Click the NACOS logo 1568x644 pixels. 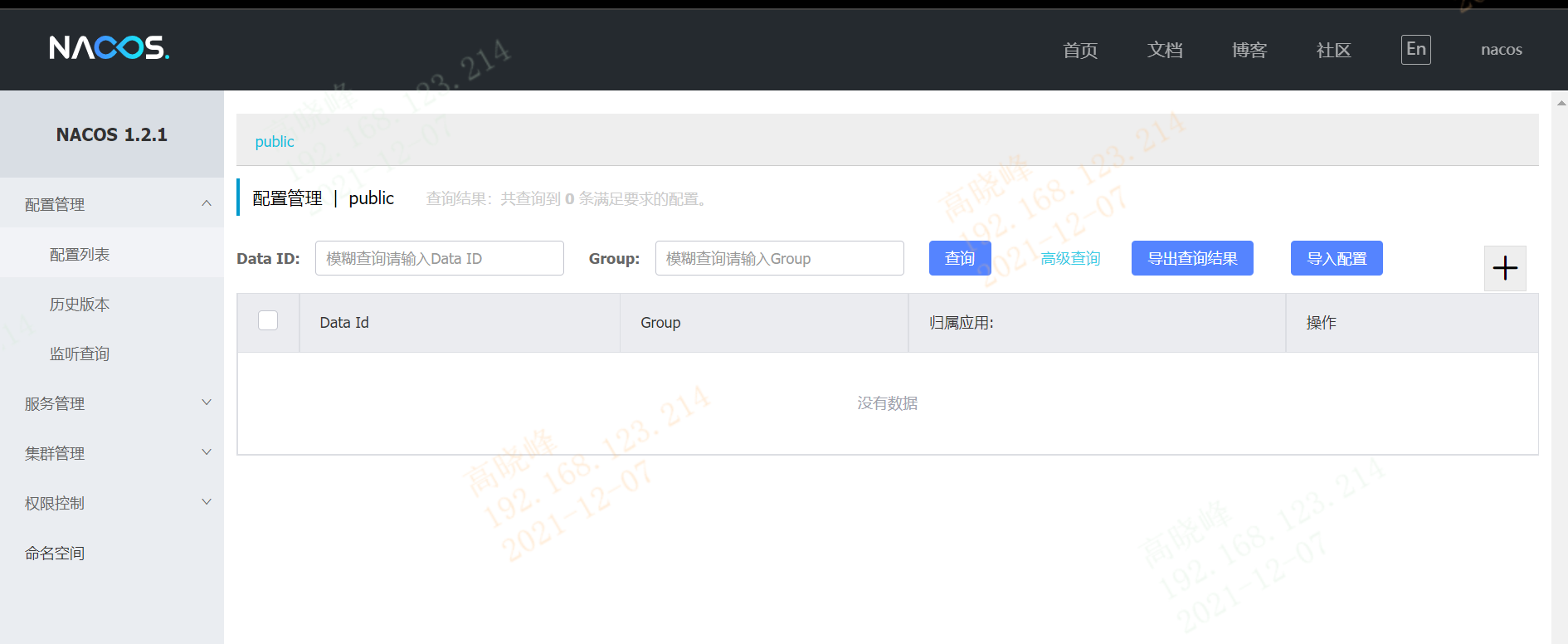tap(109, 48)
